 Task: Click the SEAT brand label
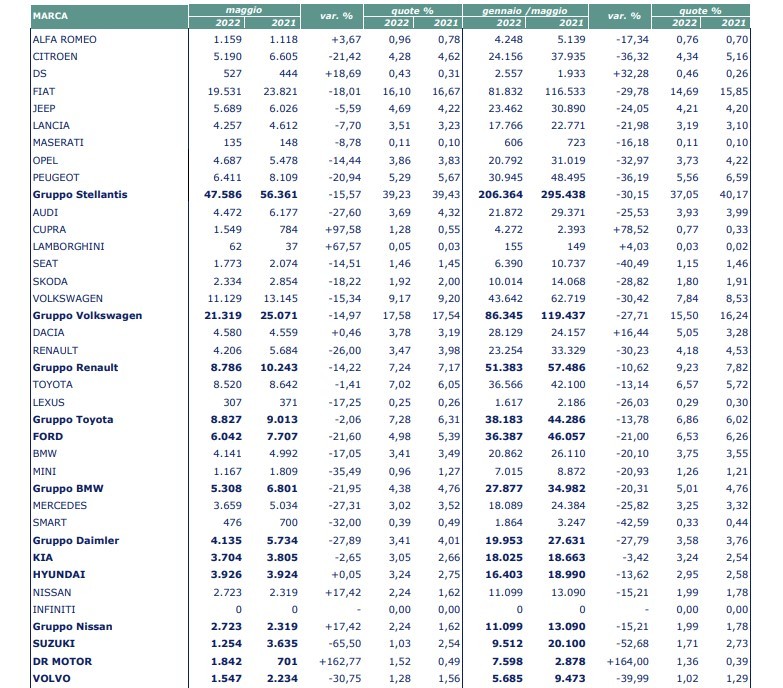pos(45,263)
